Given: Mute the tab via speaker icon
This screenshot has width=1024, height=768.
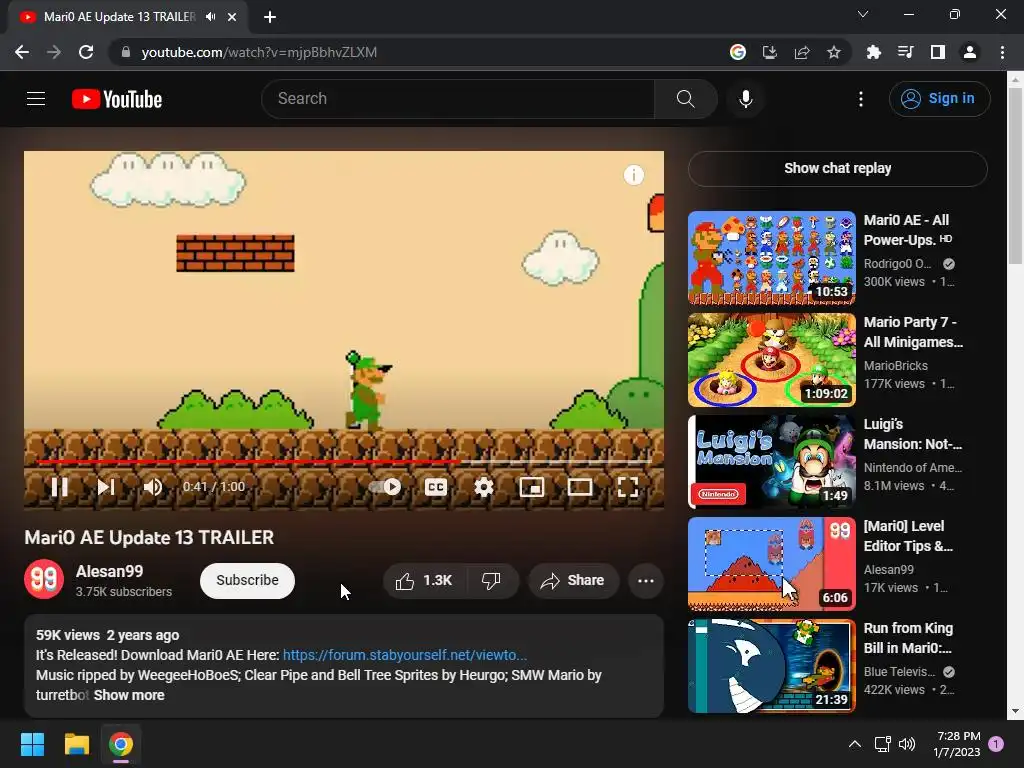Looking at the screenshot, I should tap(210, 17).
